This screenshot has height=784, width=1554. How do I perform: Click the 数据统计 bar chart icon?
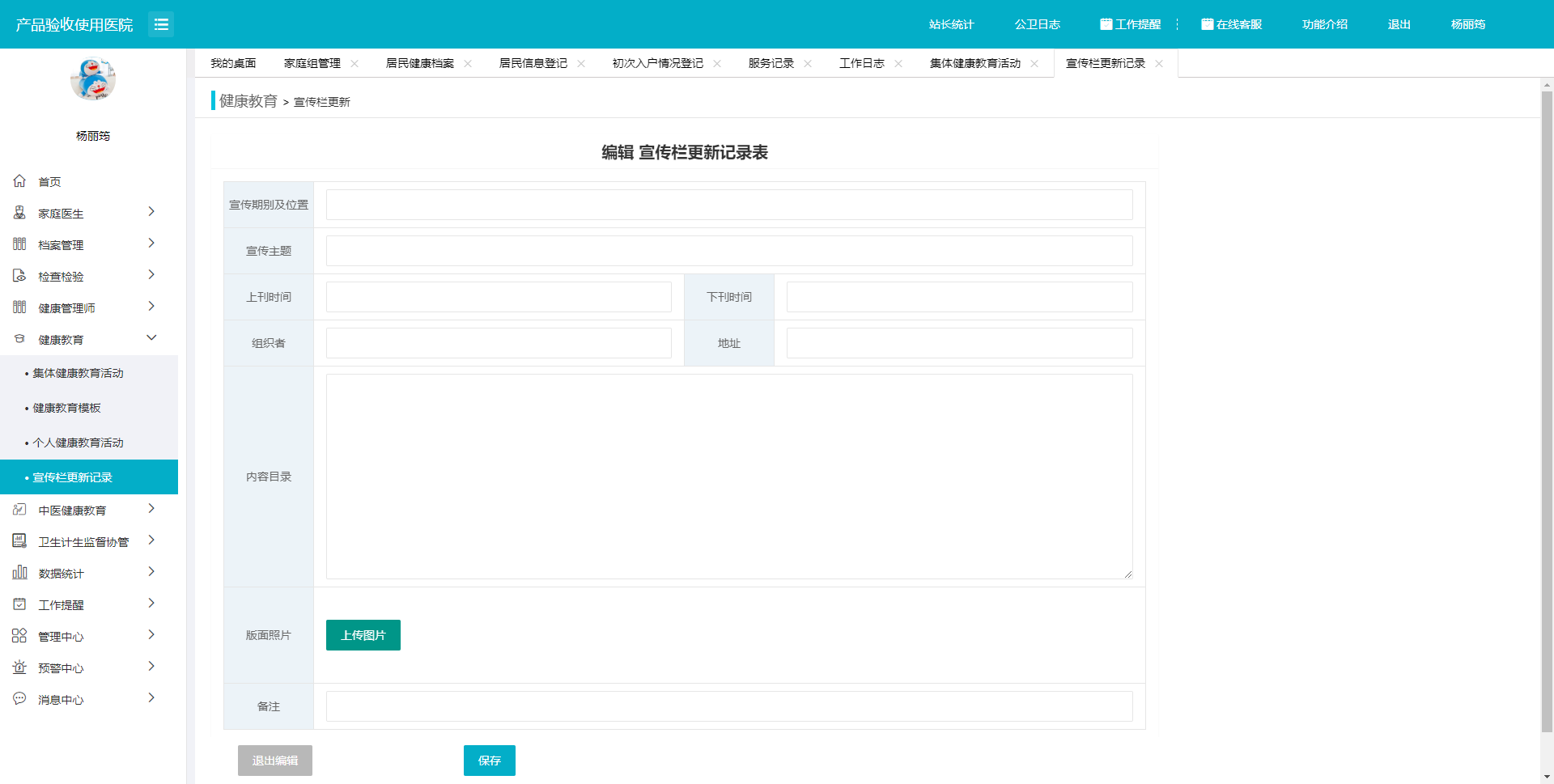coord(19,573)
